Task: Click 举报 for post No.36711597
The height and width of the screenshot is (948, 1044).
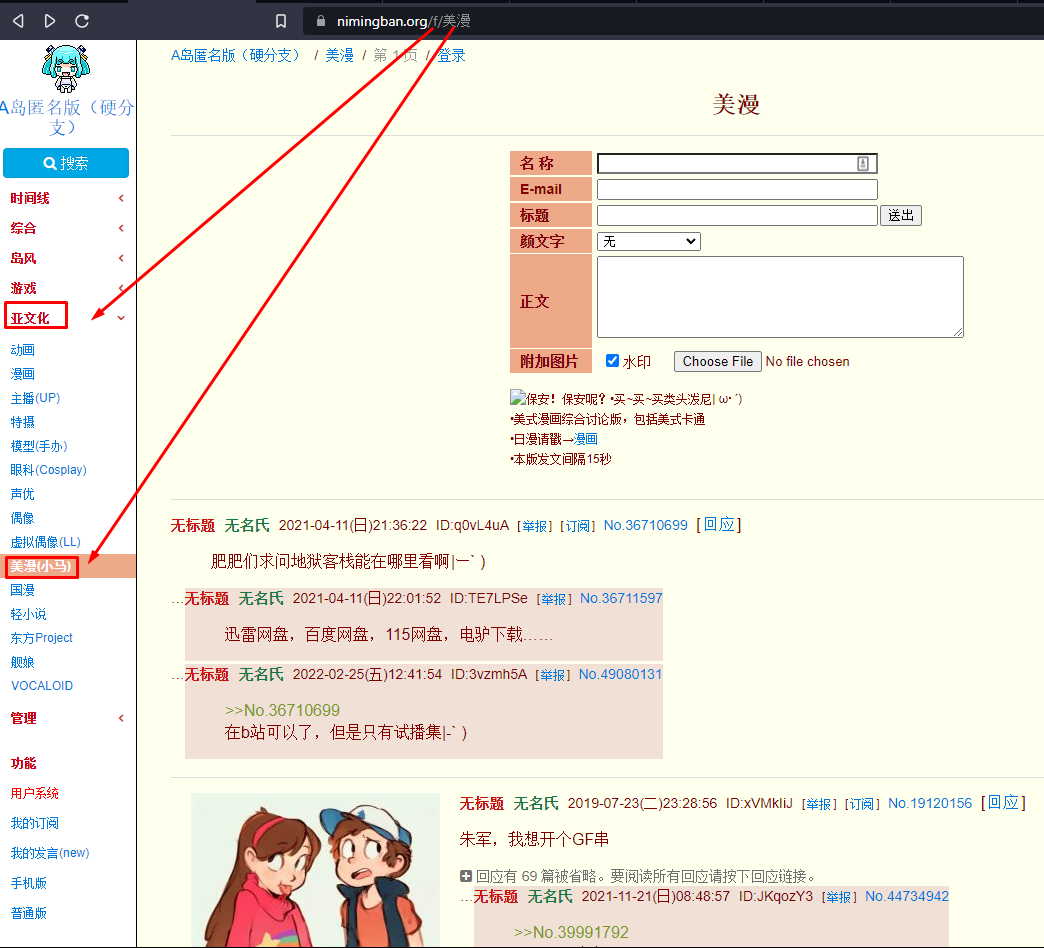Action: (x=554, y=599)
